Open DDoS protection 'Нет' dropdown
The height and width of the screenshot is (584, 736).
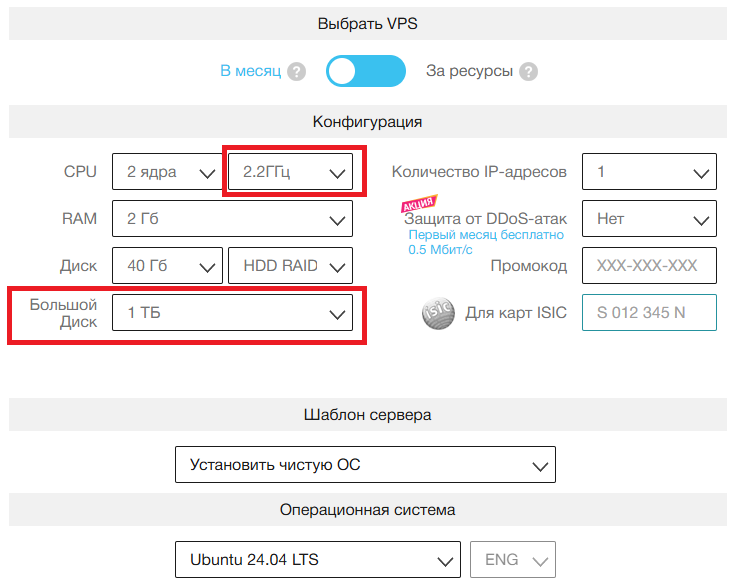click(x=649, y=218)
